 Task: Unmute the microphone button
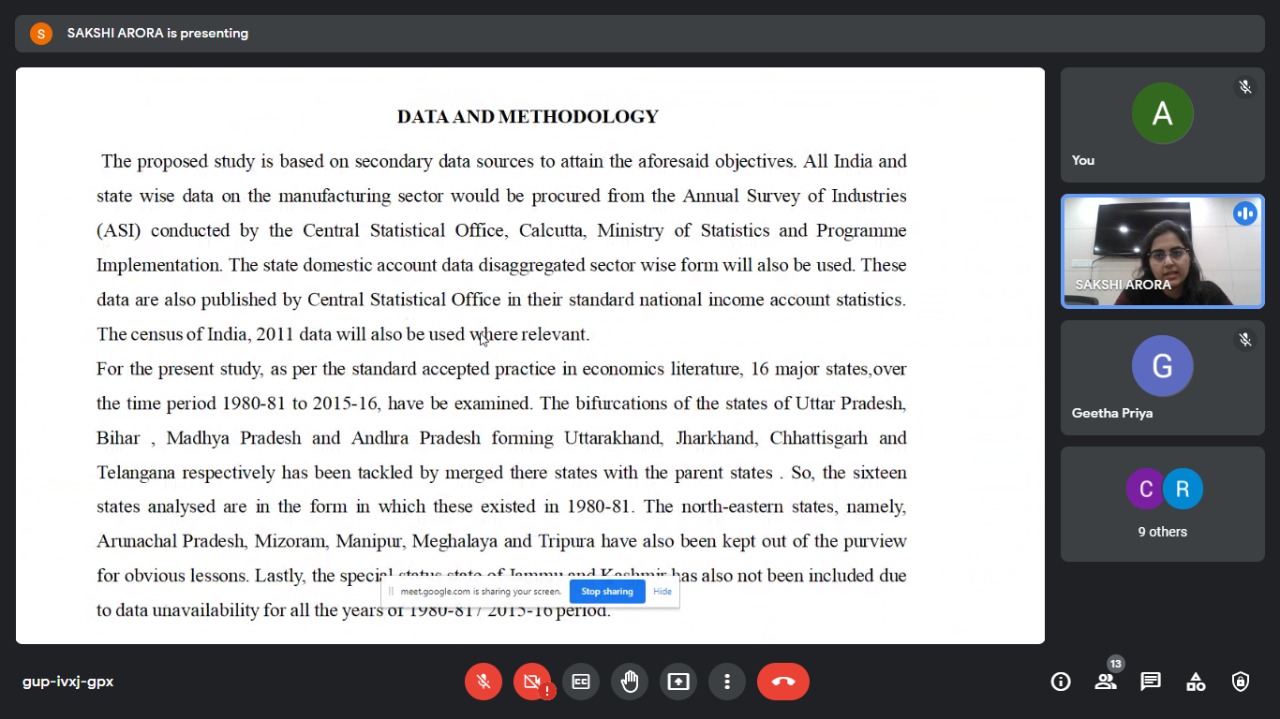coord(483,682)
